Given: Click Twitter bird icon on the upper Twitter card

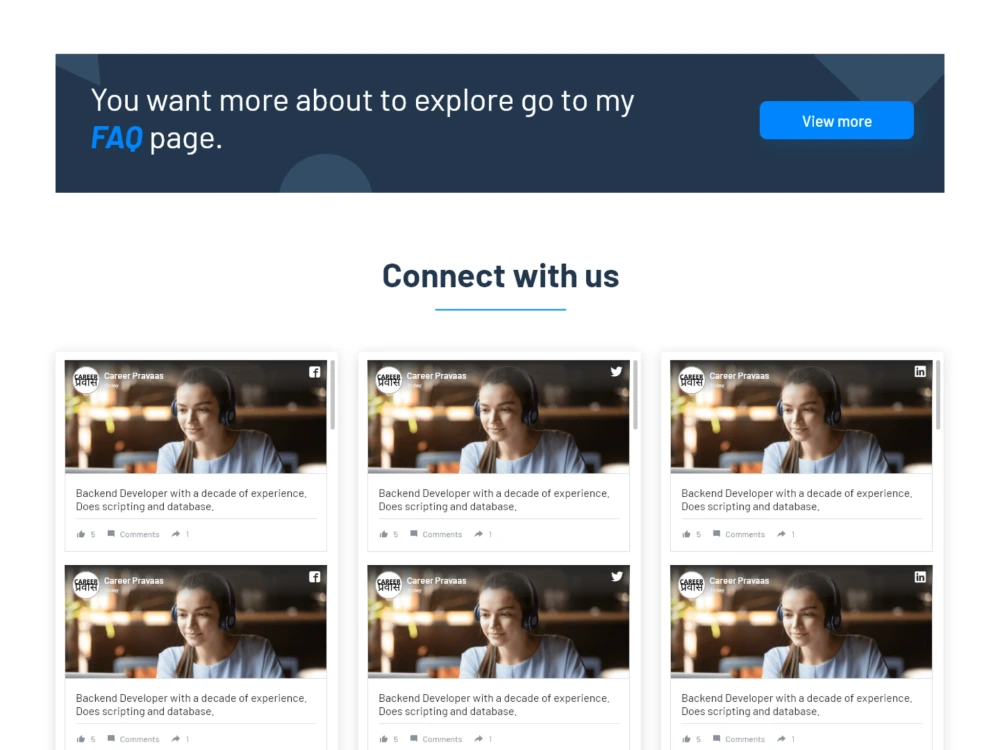Looking at the screenshot, I should click(616, 371).
